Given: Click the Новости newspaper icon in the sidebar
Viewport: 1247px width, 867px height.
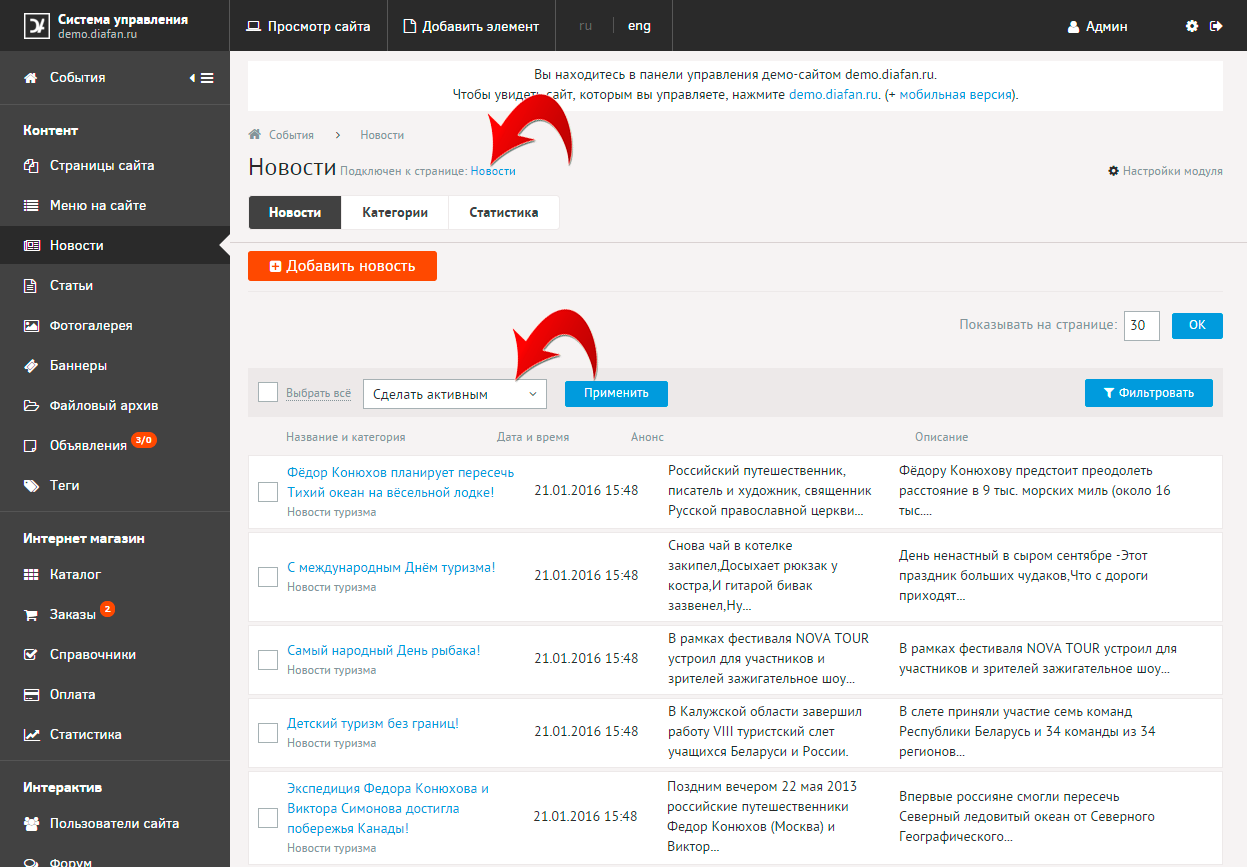Looking at the screenshot, I should tap(31, 246).
